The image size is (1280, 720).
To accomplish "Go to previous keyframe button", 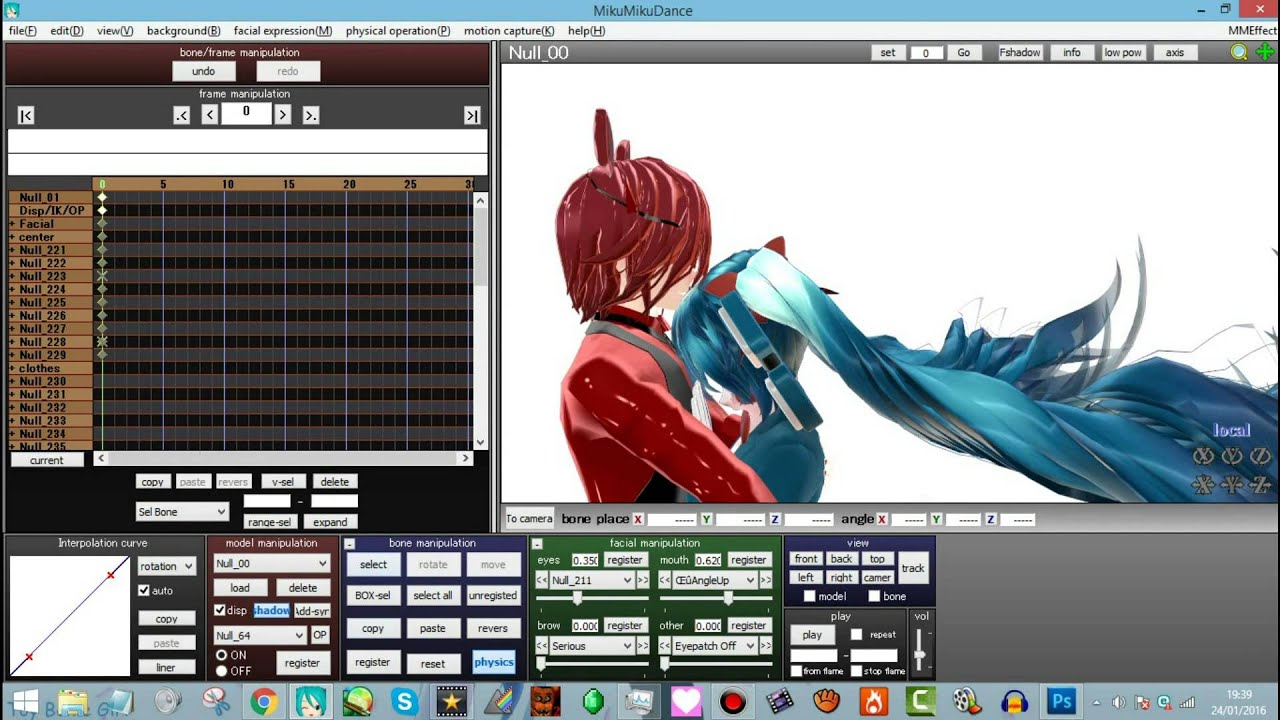I will (181, 115).
